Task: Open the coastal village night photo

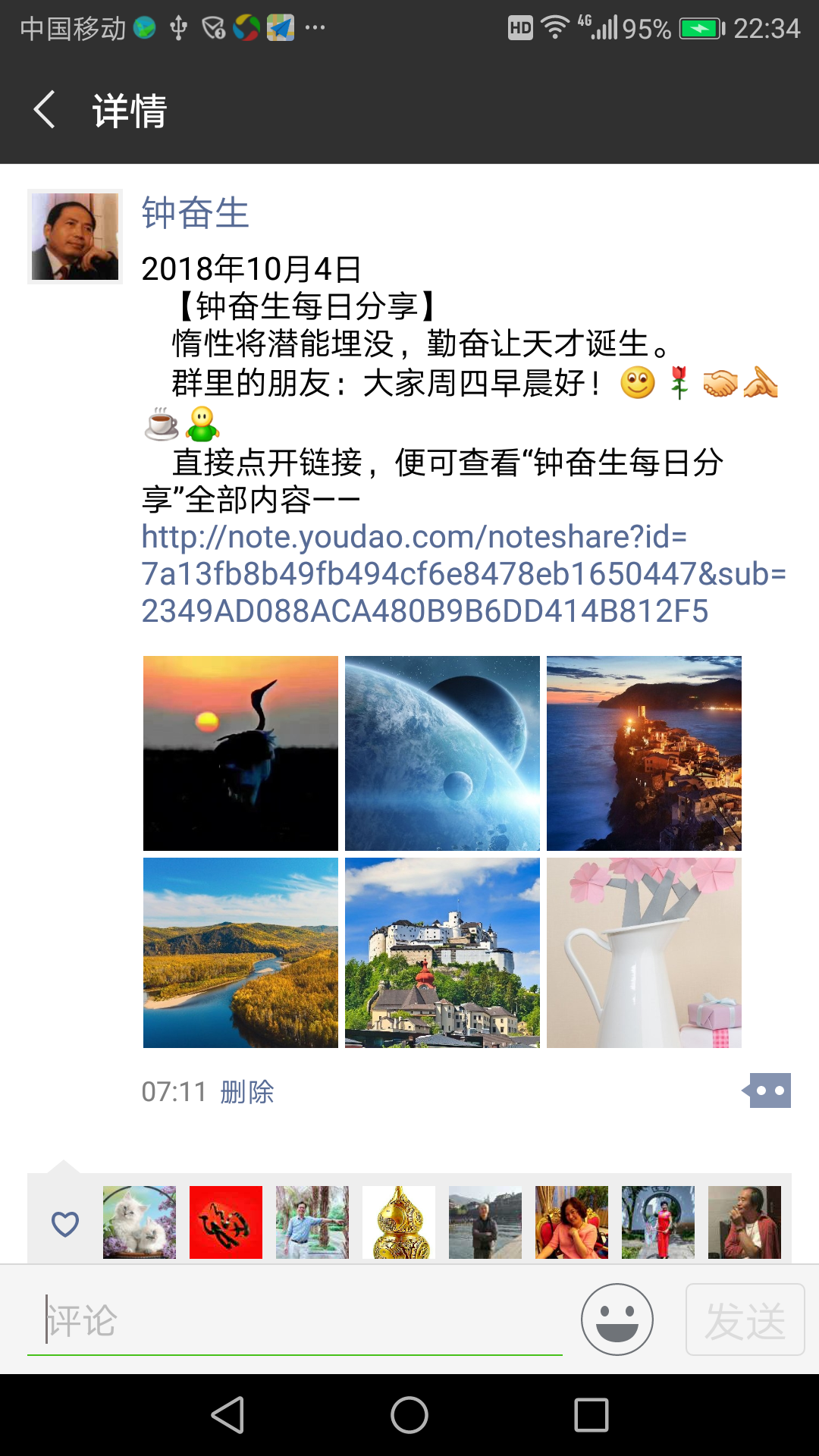Action: point(644,753)
